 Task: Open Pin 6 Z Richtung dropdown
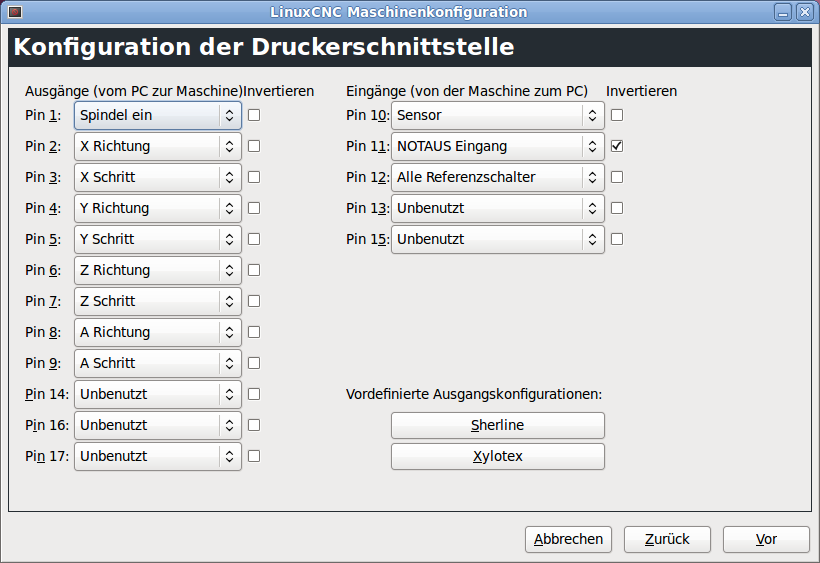[158, 270]
